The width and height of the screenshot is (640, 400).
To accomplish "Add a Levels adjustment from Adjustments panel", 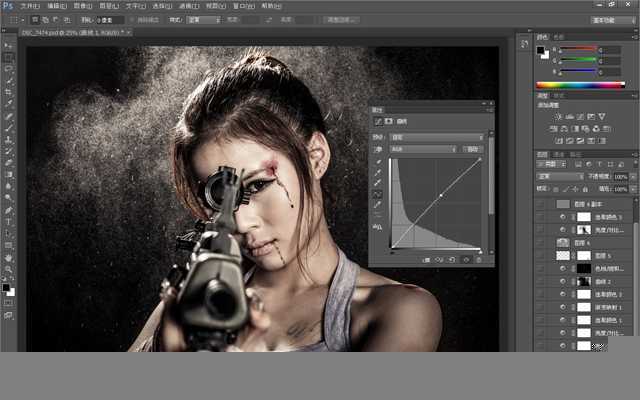I will click(569, 117).
